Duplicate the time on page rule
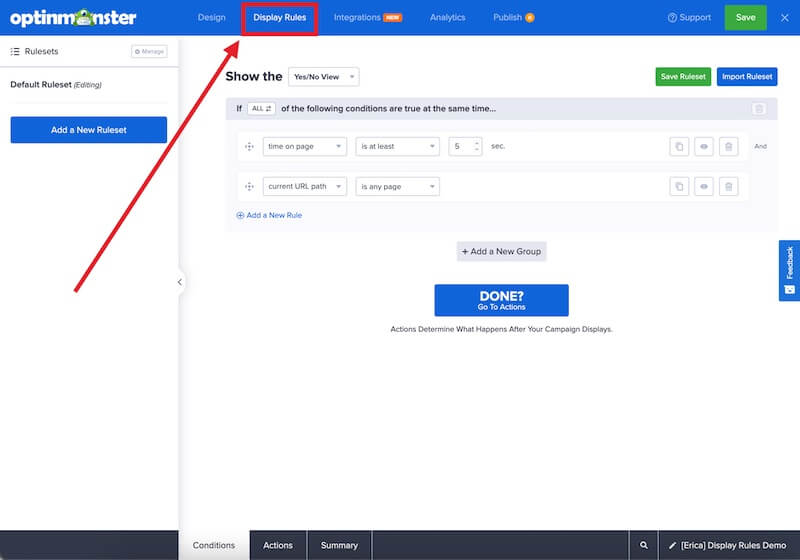 coord(679,146)
